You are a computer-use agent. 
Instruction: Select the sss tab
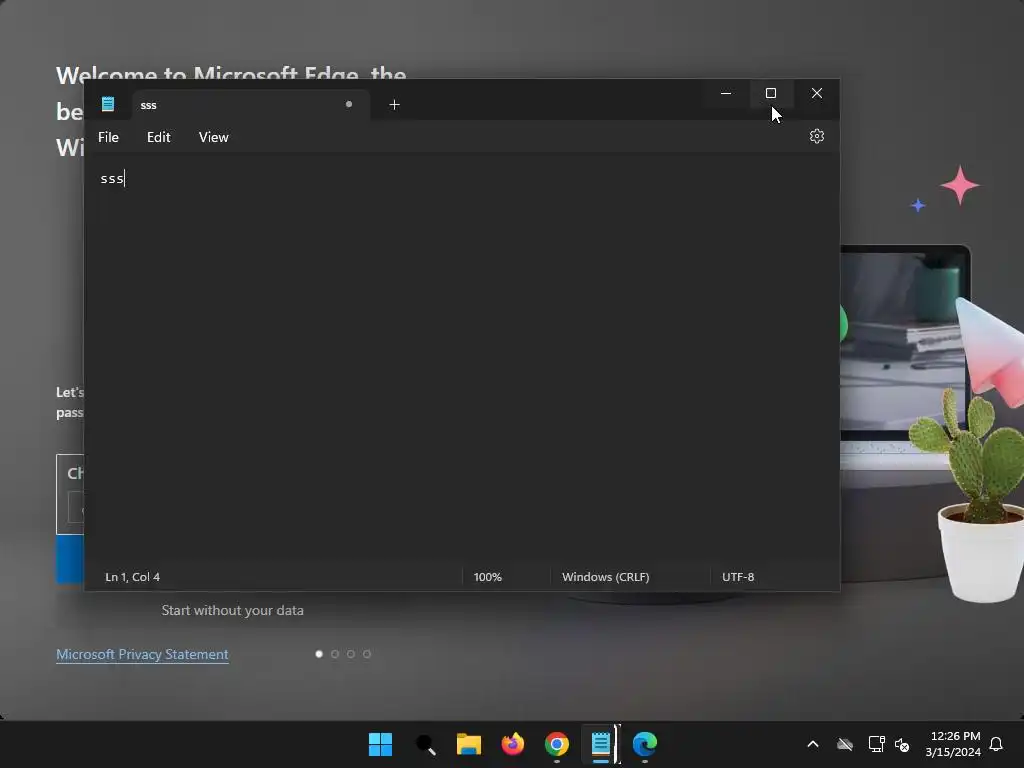point(250,104)
